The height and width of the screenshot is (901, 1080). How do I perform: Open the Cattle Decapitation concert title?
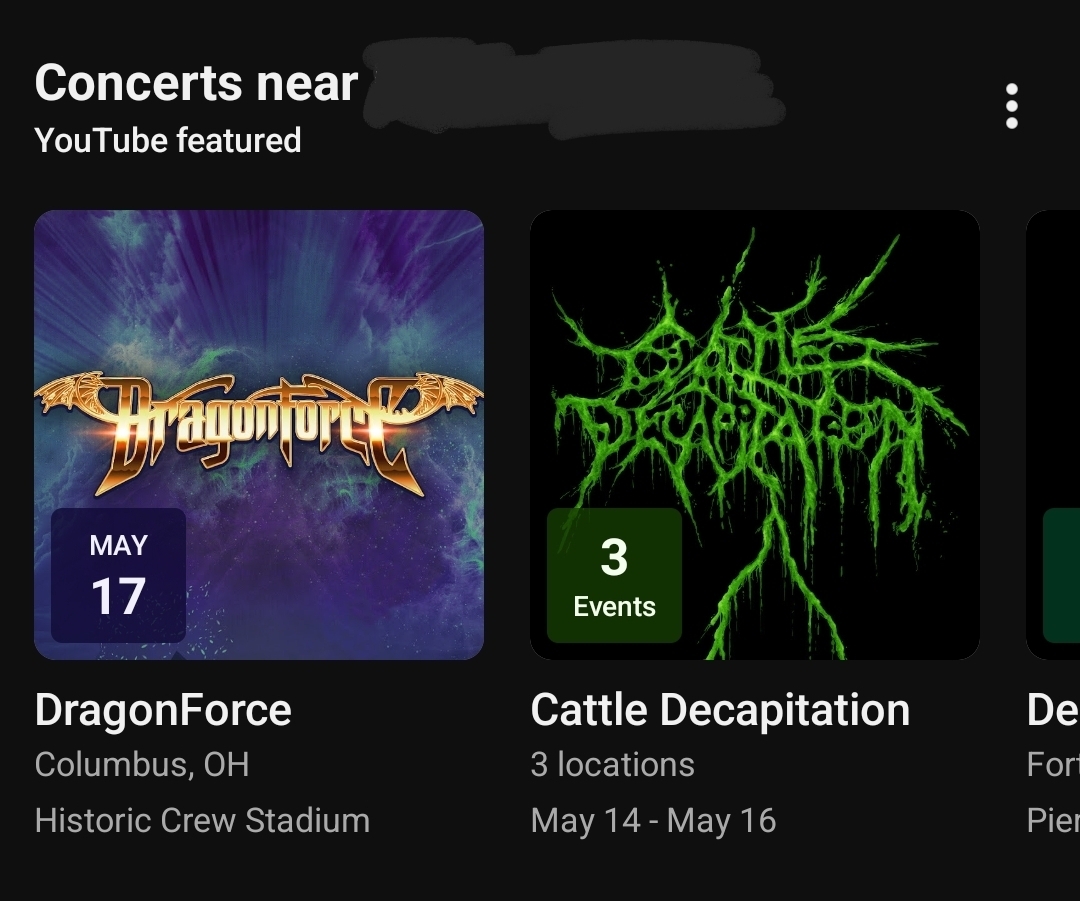pyautogui.click(x=720, y=710)
